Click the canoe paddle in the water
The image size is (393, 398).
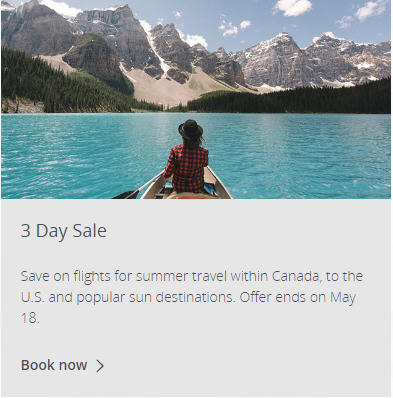[x=135, y=189]
